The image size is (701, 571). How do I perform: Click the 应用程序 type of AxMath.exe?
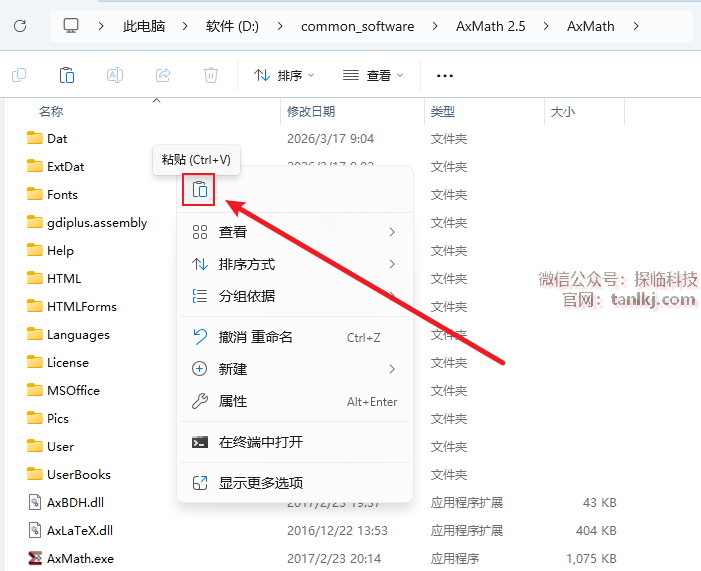tap(455, 558)
